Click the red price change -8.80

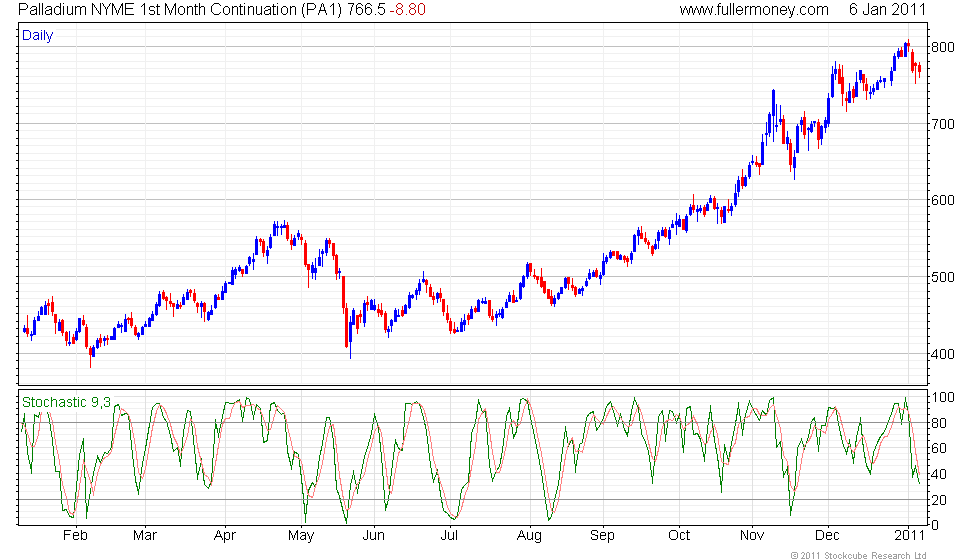(408, 10)
